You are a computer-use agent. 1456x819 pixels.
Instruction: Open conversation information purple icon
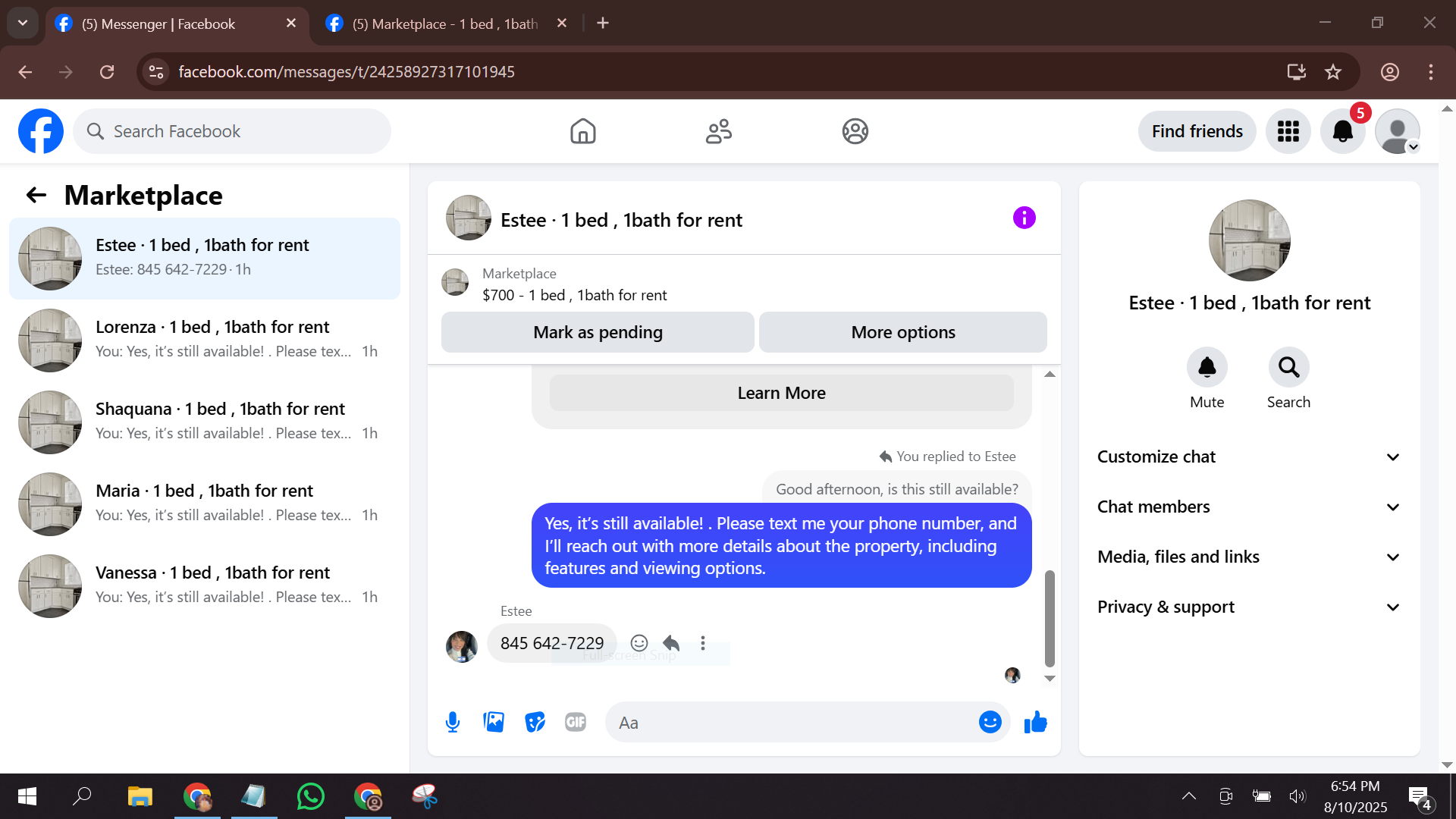tap(1024, 218)
